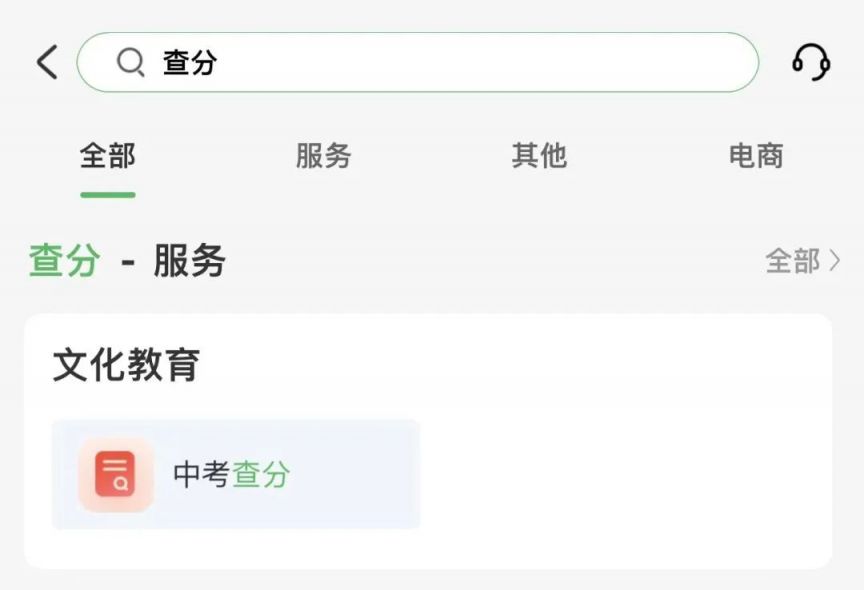The height and width of the screenshot is (590, 864).
Task: Click the 文化教育 category heading
Action: (126, 365)
